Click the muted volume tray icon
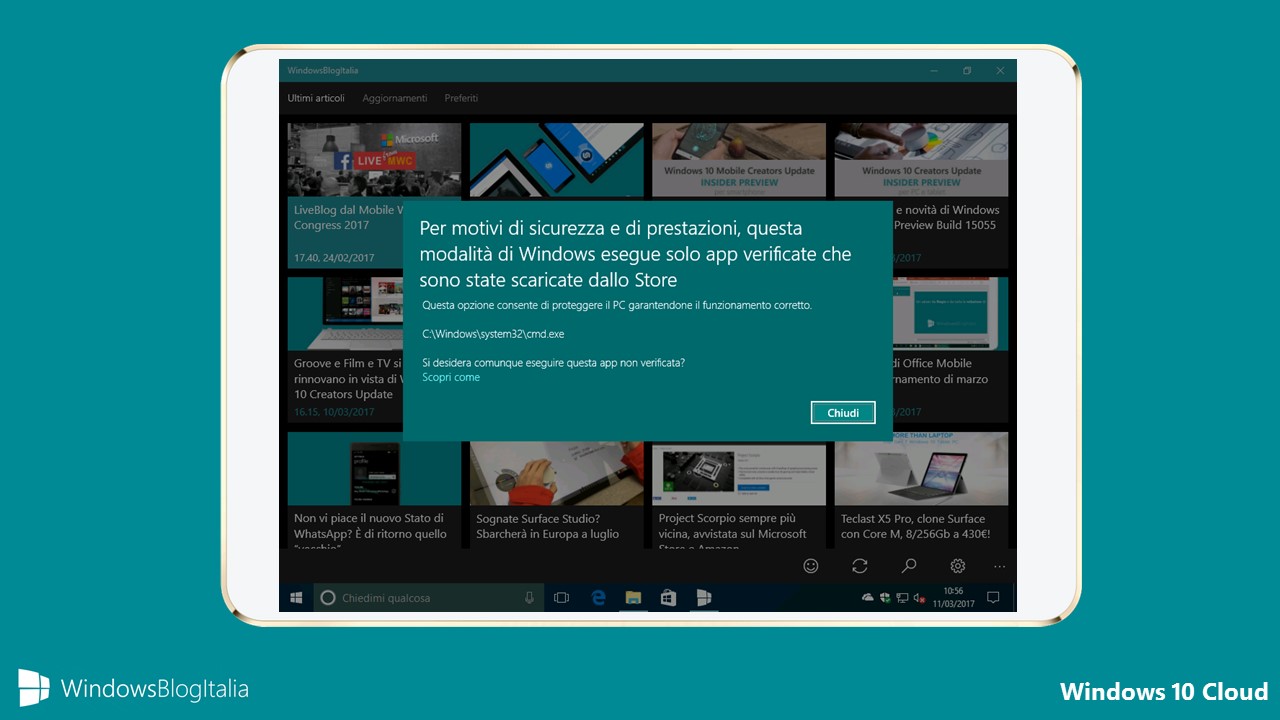1280x720 pixels. pos(919,598)
